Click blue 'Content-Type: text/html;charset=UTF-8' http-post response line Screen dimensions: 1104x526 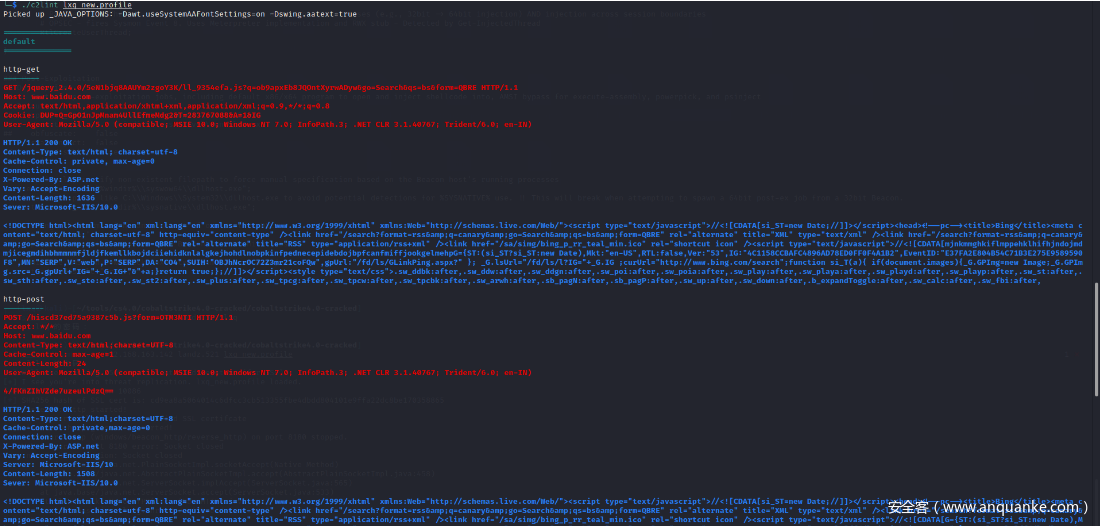[88, 418]
